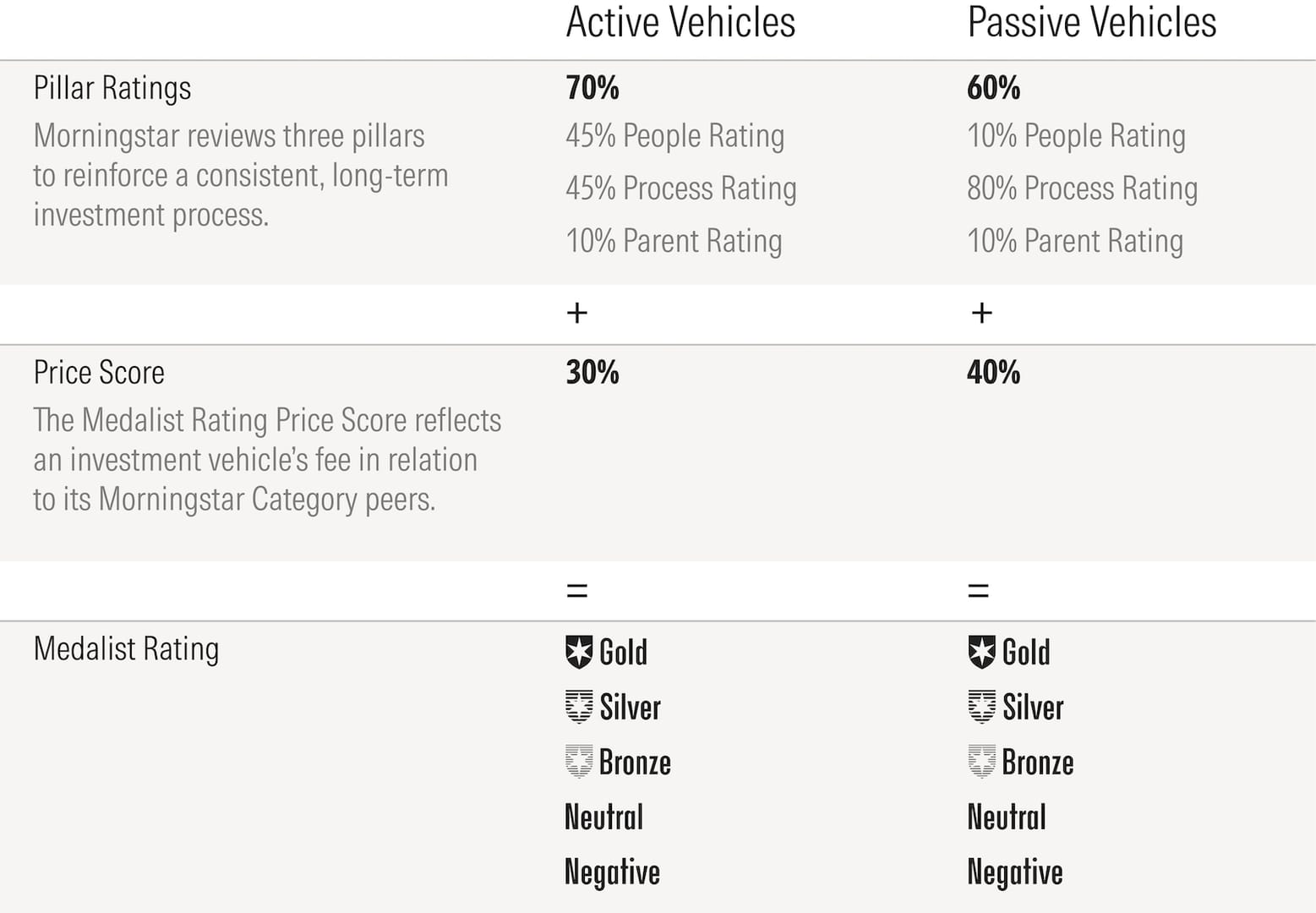Image resolution: width=1316 pixels, height=913 pixels.
Task: Click the Price Score row title
Action: tap(99, 373)
